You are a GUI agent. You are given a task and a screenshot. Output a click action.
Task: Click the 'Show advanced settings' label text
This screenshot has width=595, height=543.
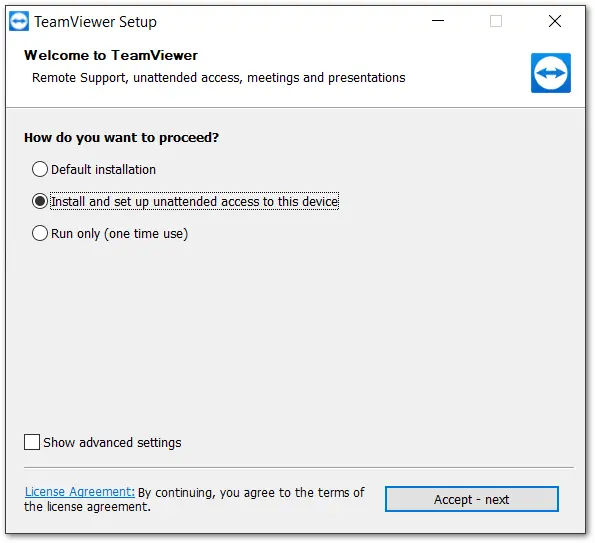coord(112,442)
